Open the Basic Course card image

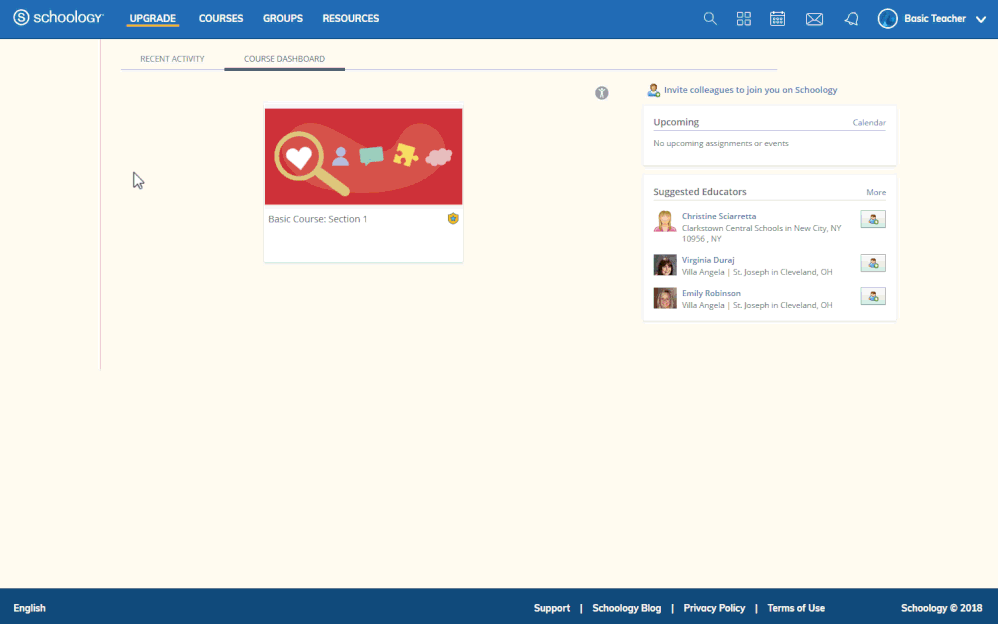point(363,157)
